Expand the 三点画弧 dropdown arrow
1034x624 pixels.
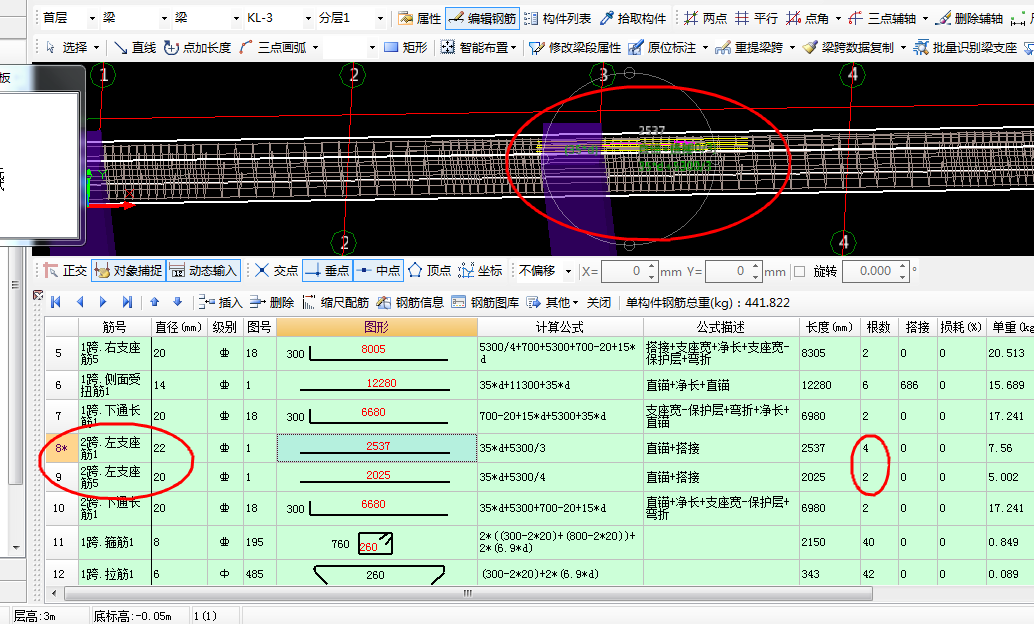pyautogui.click(x=315, y=47)
